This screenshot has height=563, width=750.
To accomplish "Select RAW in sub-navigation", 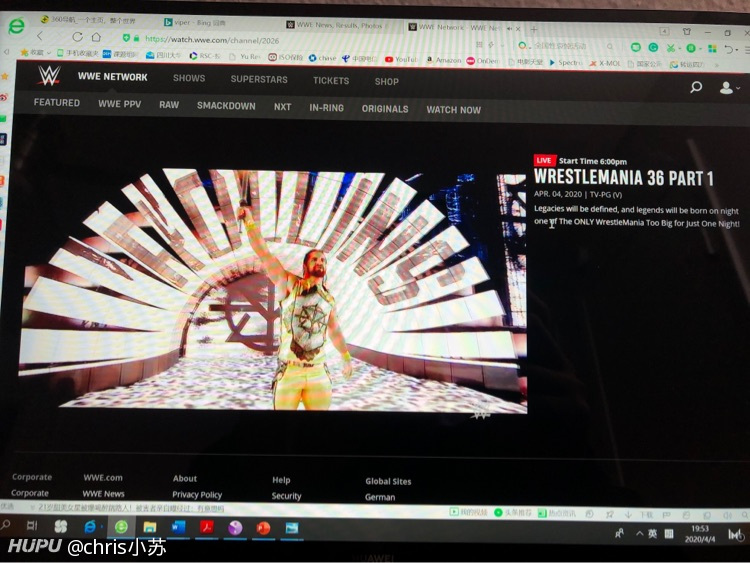I will pos(169,105).
